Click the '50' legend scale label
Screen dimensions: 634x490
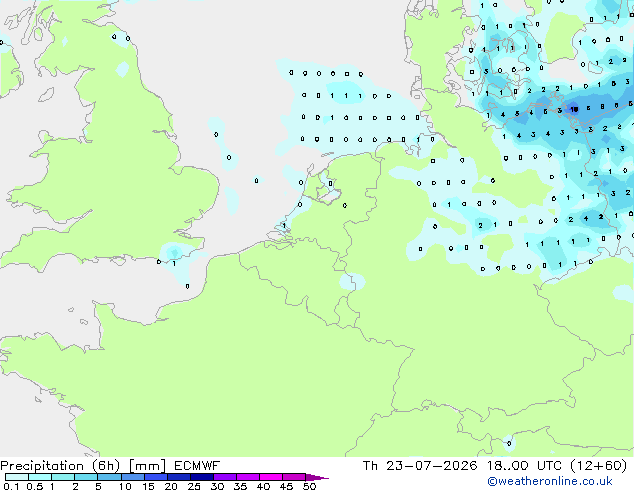[309, 486]
